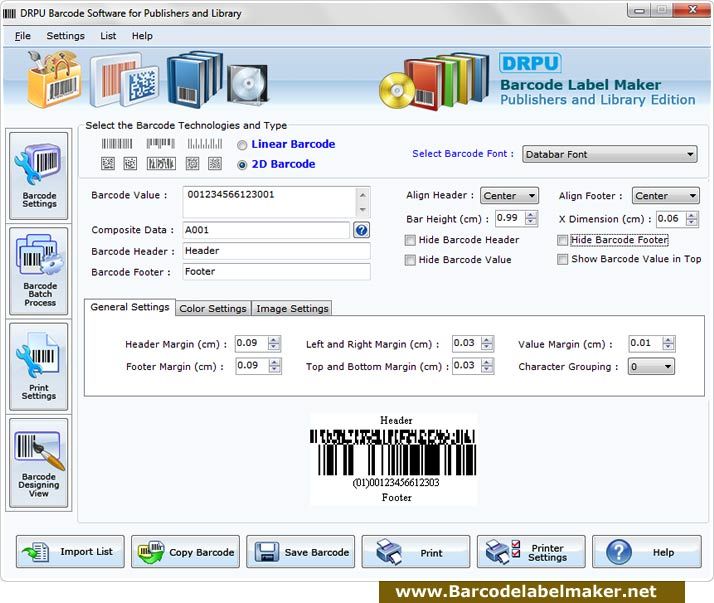This screenshot has width=714, height=603.
Task: Click the X Dimension value field
Action: pyautogui.click(x=671, y=219)
